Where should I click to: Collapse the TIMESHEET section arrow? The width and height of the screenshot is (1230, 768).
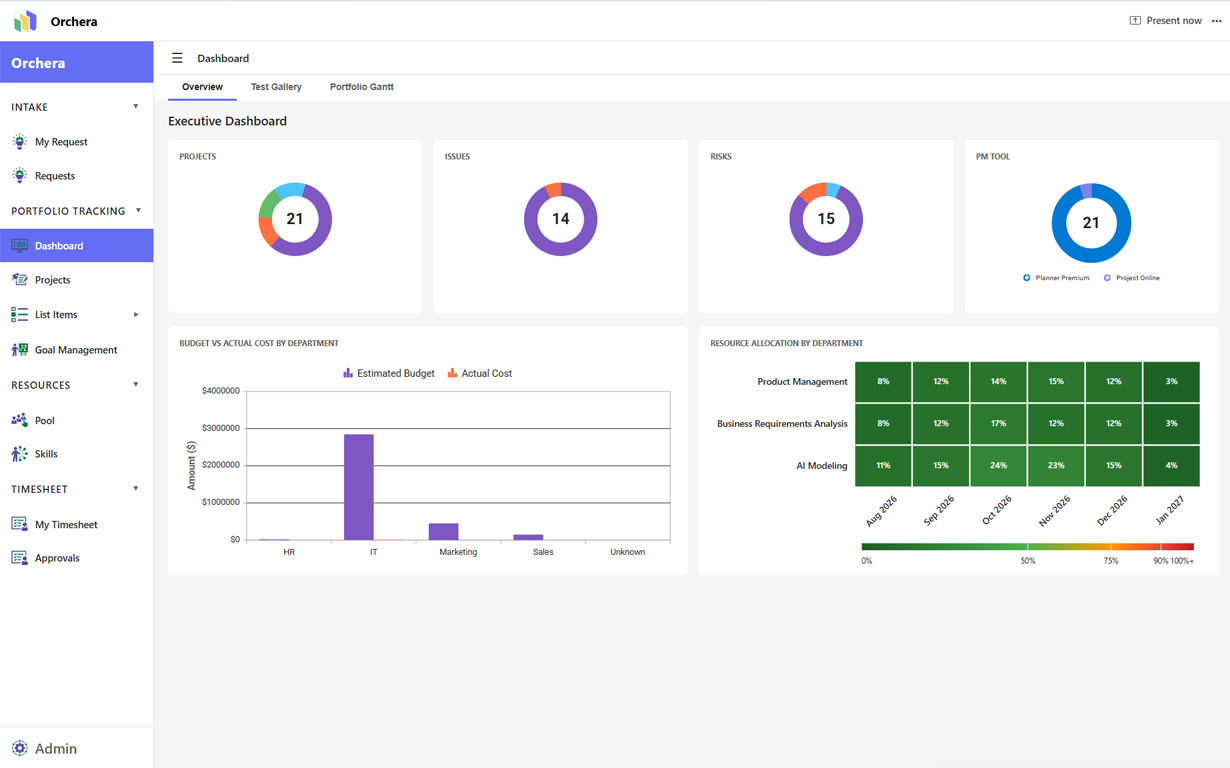tap(136, 489)
